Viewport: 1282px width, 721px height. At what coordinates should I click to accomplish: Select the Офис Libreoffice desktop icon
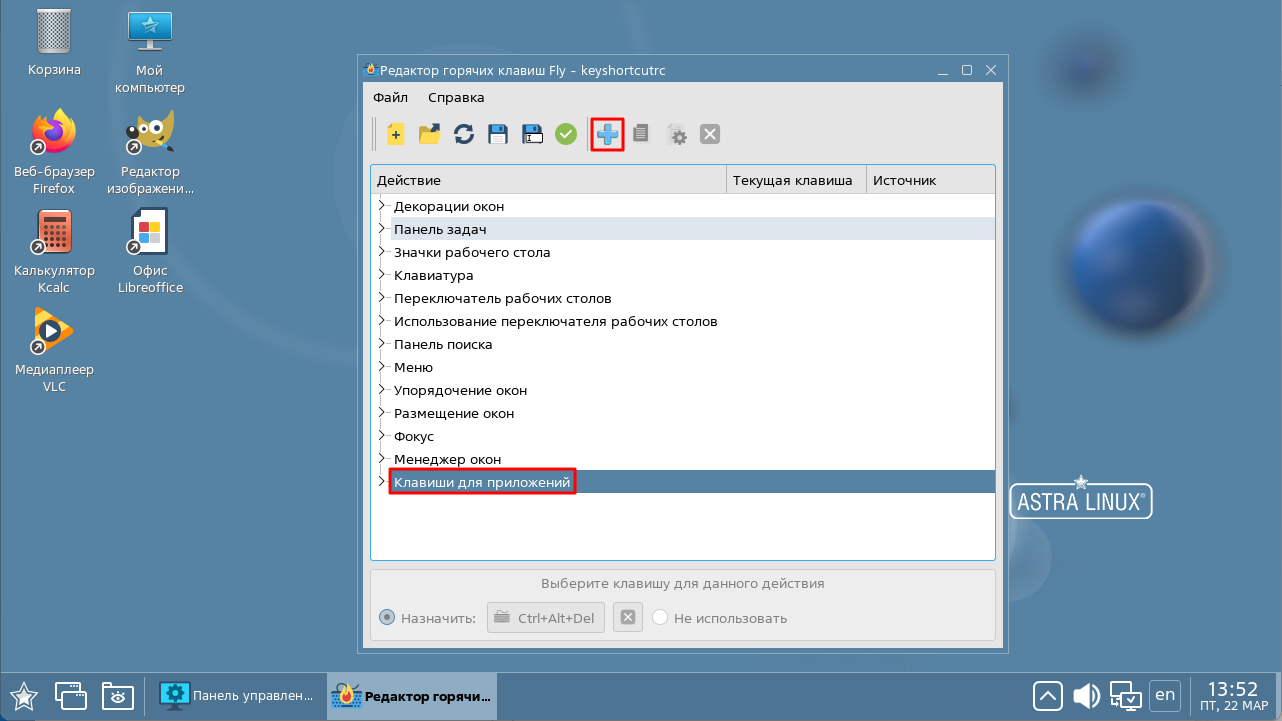150,251
